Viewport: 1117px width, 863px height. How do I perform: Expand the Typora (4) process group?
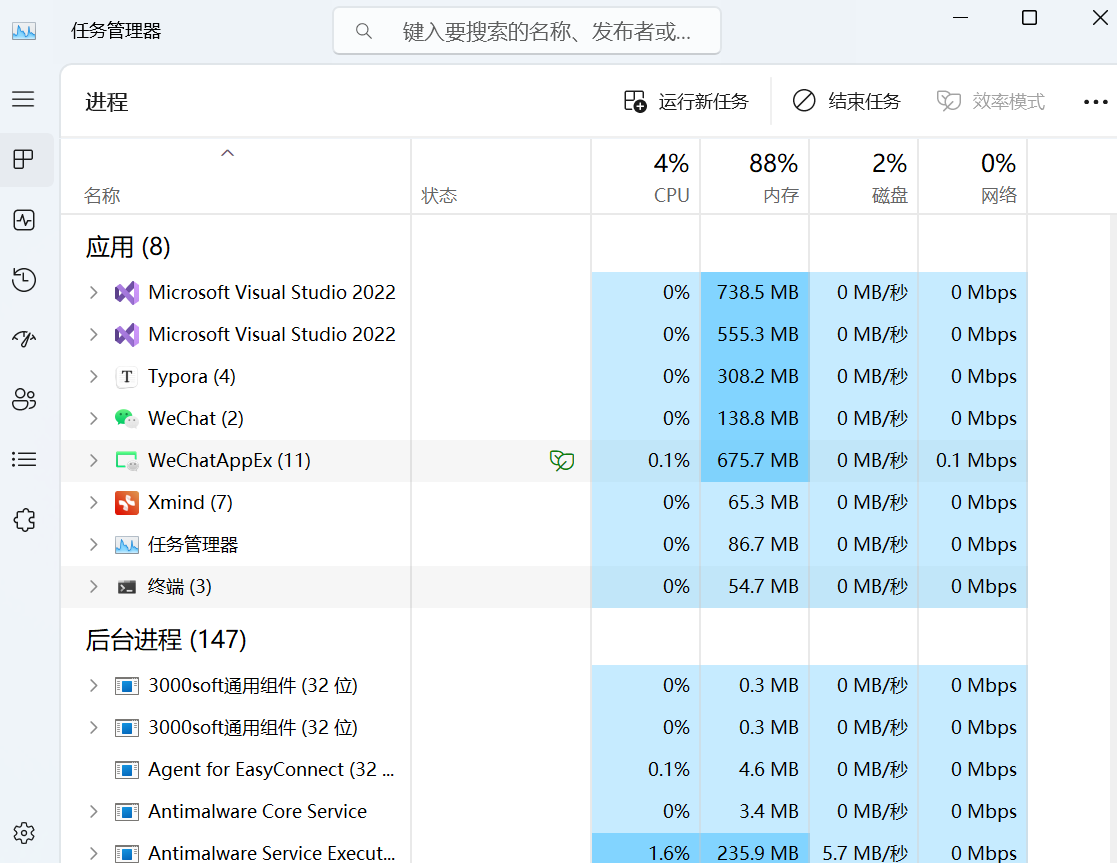click(93, 376)
